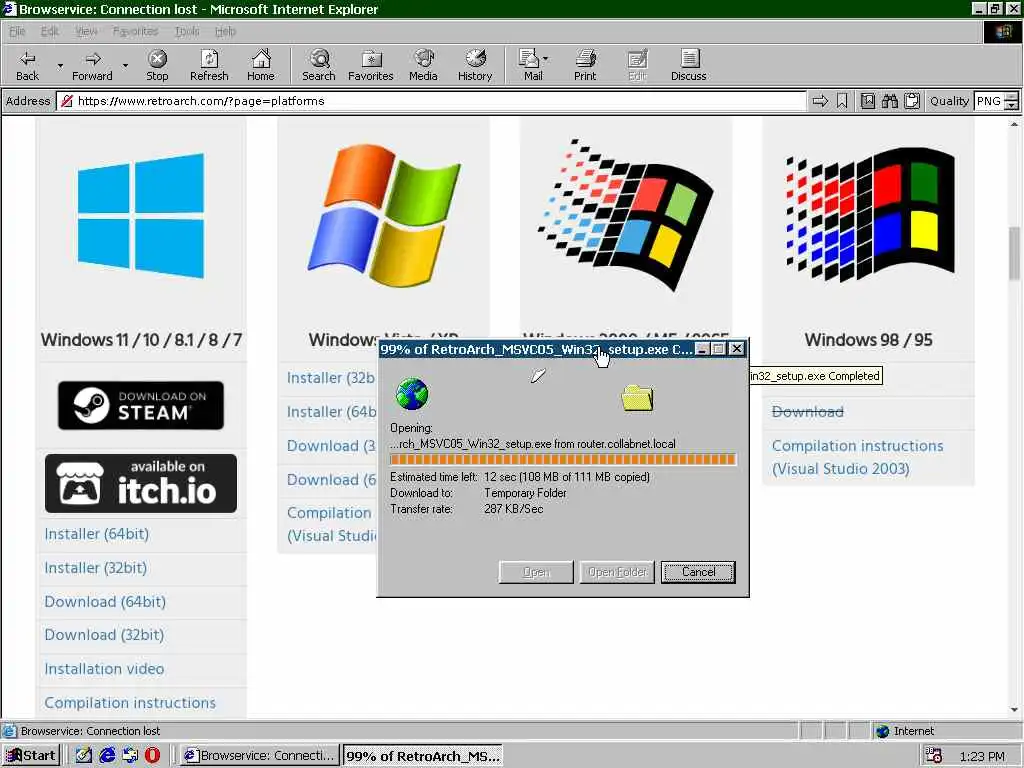Open Compilation instructions (Visual Studio 2003) link

click(857, 457)
